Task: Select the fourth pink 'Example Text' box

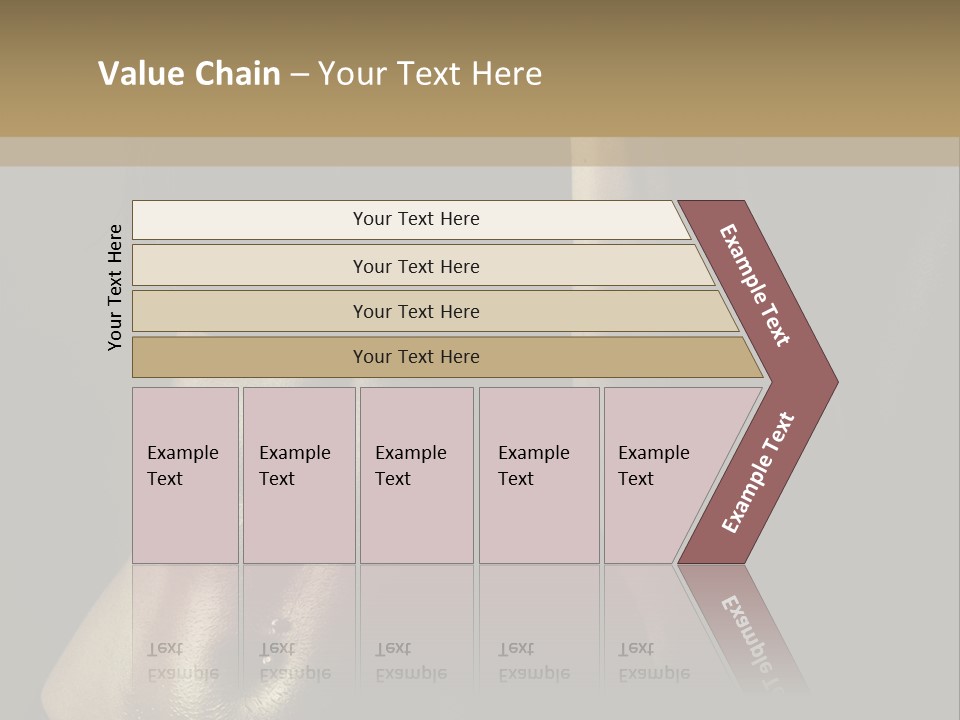Action: pyautogui.click(x=539, y=475)
